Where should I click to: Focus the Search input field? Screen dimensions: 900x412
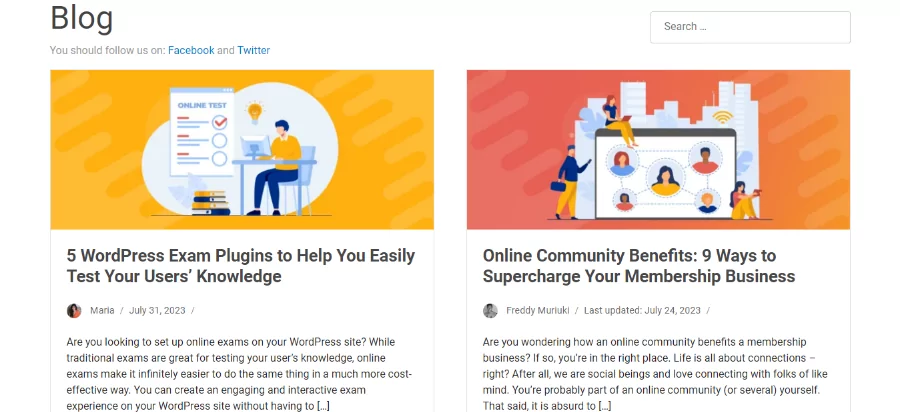tap(750, 27)
